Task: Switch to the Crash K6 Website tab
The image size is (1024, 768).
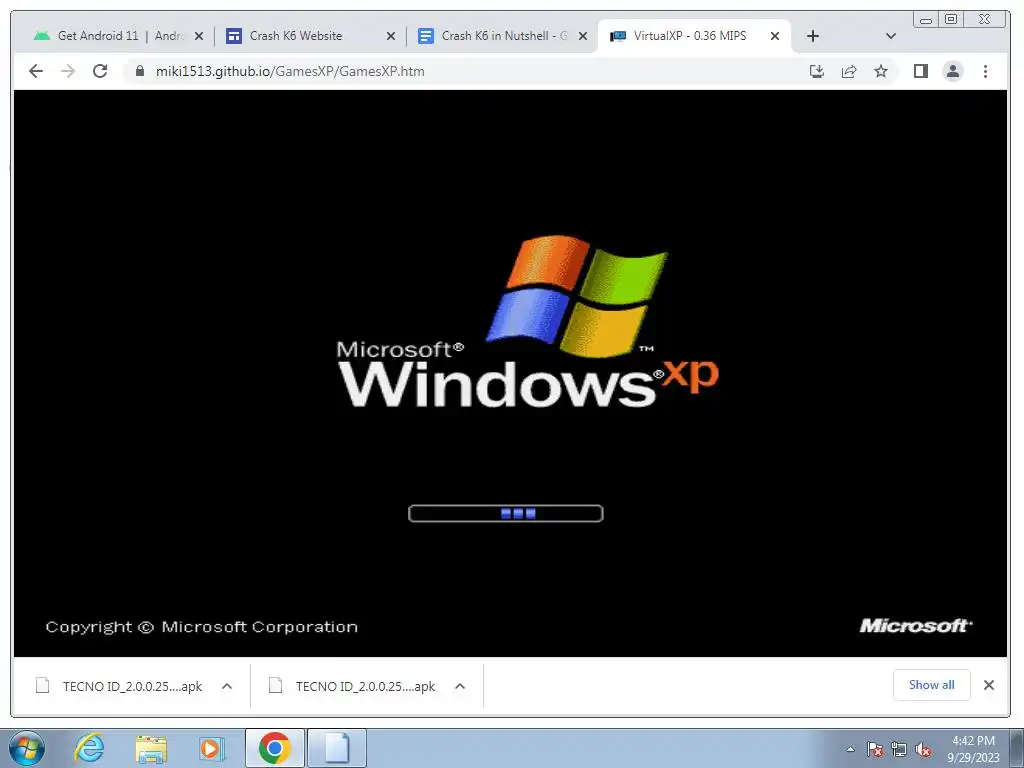Action: (308, 36)
